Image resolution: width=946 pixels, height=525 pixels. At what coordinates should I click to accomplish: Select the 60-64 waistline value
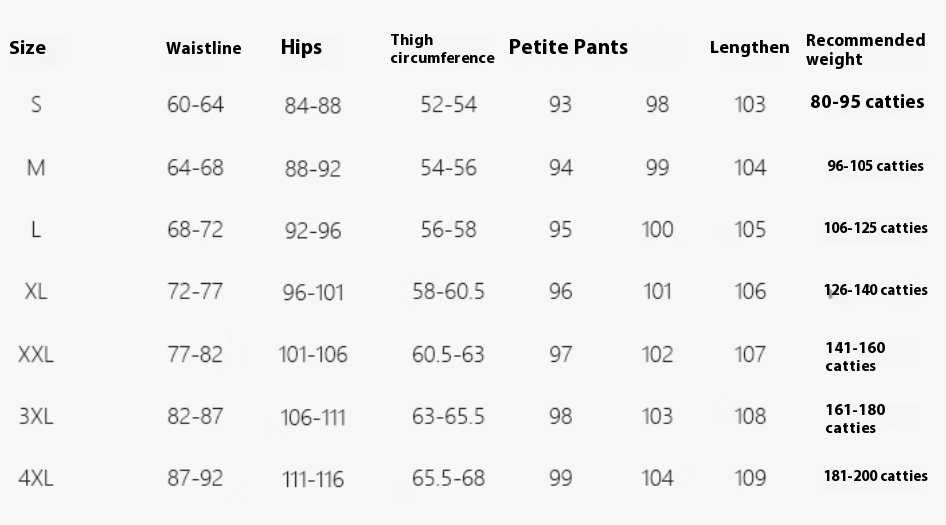point(195,105)
